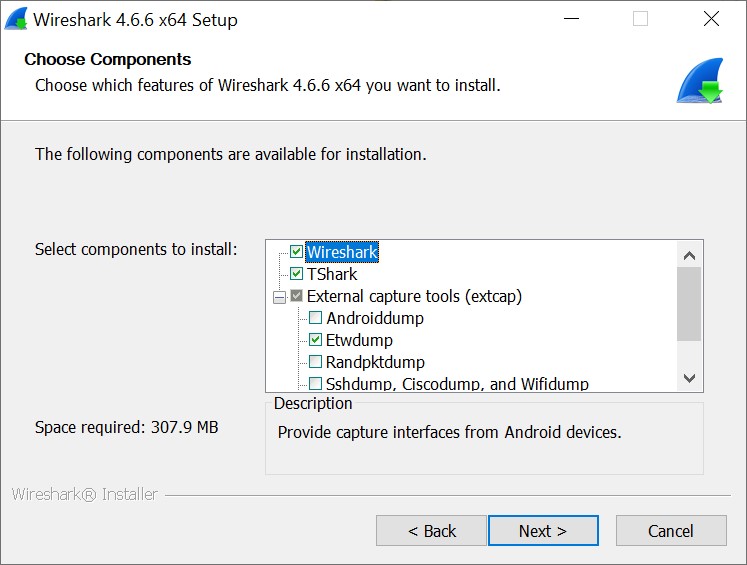Click the component list scroll up arrow
Screen dimensions: 747x565
[x=689, y=256]
